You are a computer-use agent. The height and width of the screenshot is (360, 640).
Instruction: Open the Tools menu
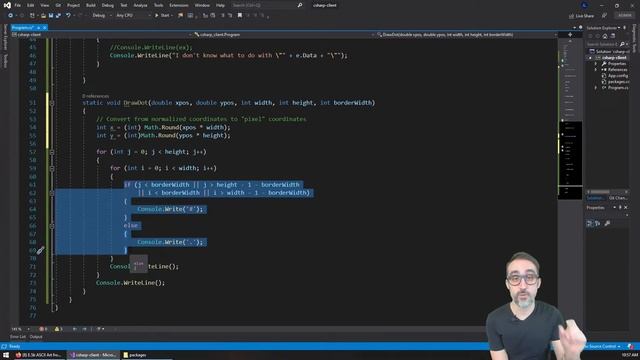click(x=158, y=5)
